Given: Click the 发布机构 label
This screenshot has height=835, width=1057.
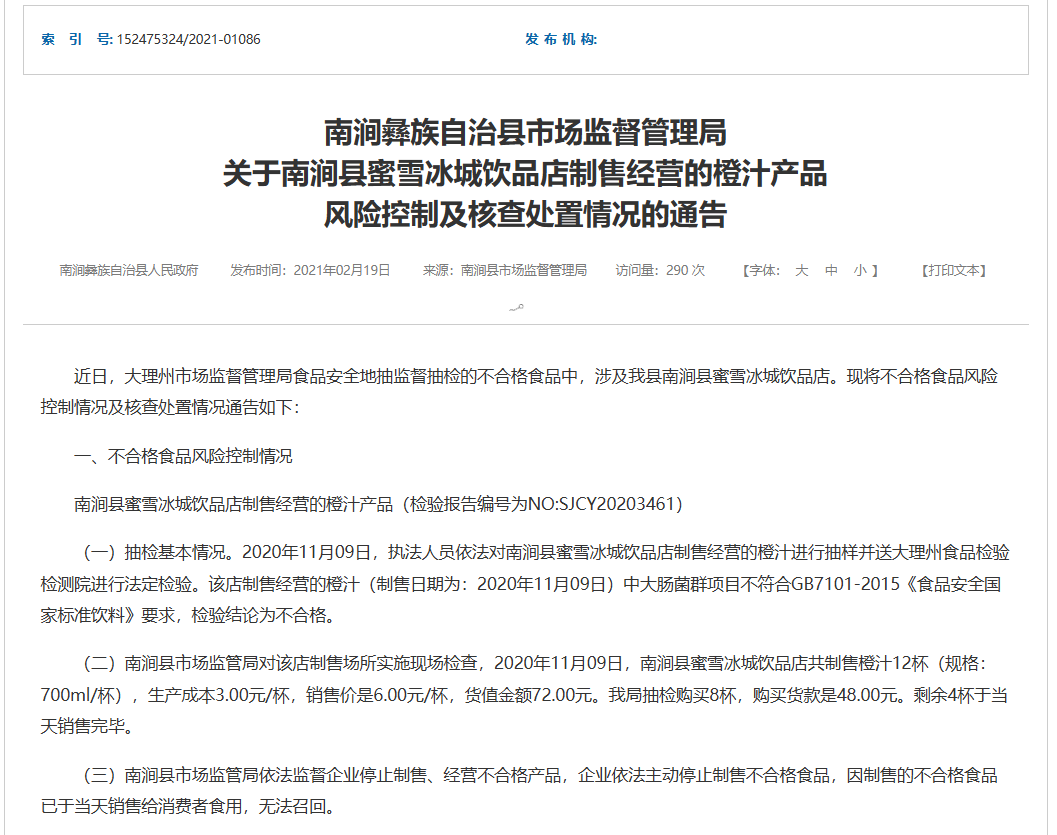Looking at the screenshot, I should pos(561,40).
